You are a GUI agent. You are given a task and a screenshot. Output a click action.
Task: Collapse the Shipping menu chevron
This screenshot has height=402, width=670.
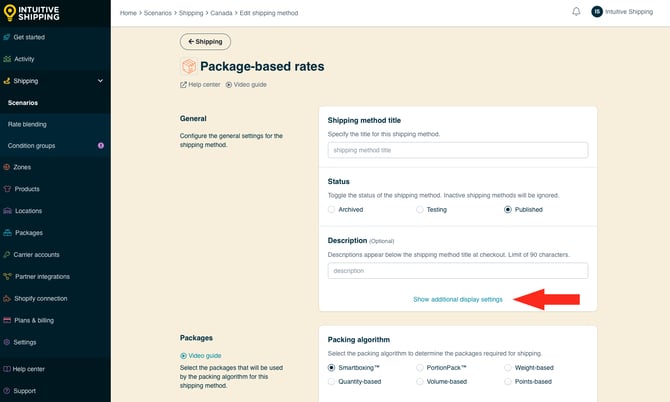point(100,81)
